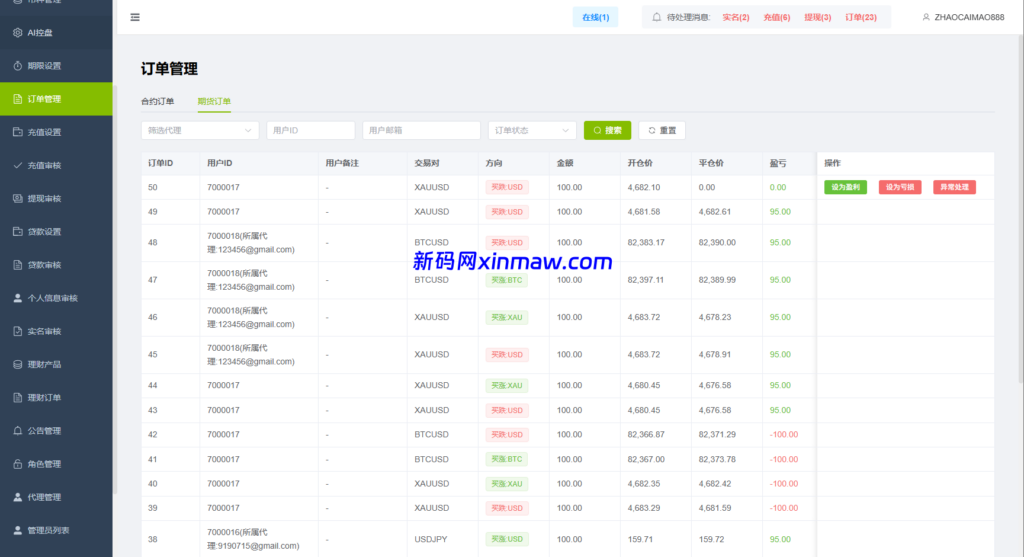Click the 角色管理 lock icon
1024x557 pixels.
pos(18,464)
